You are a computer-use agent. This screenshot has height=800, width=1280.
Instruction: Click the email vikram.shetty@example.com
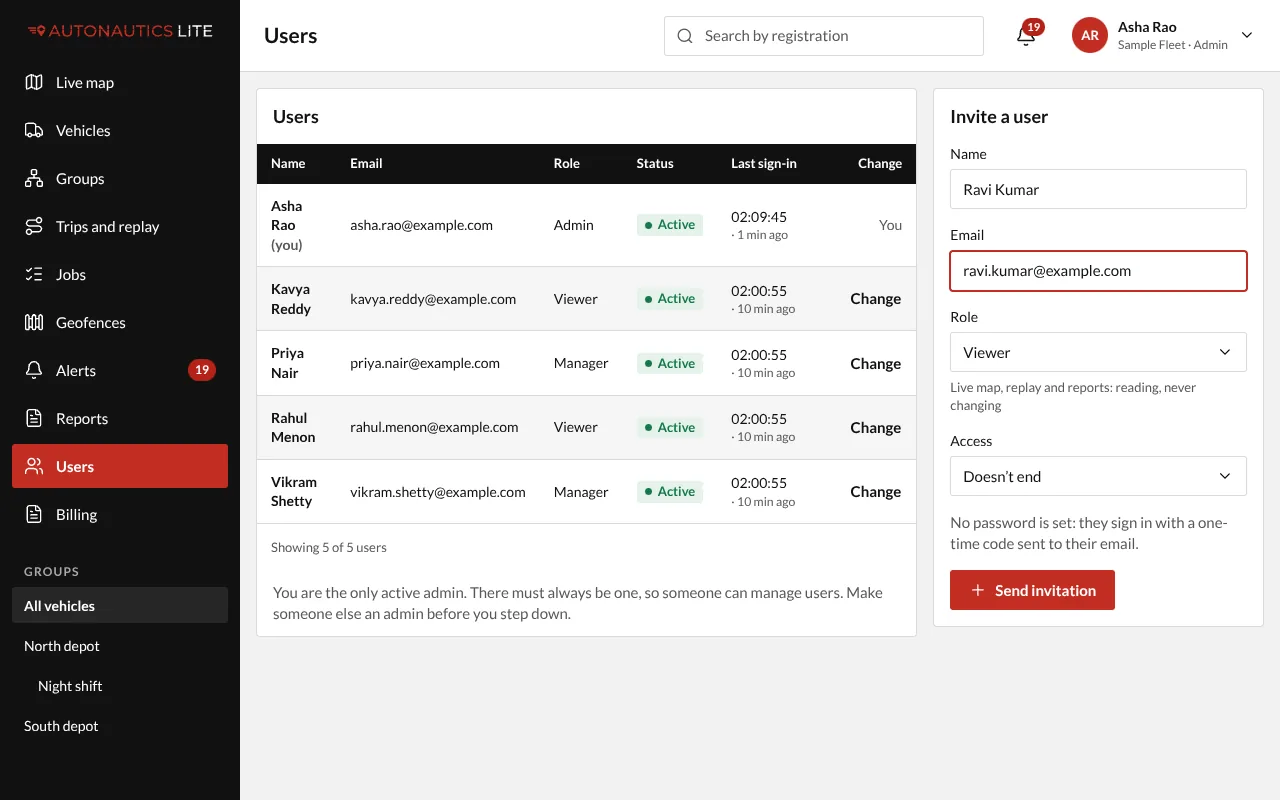[438, 492]
